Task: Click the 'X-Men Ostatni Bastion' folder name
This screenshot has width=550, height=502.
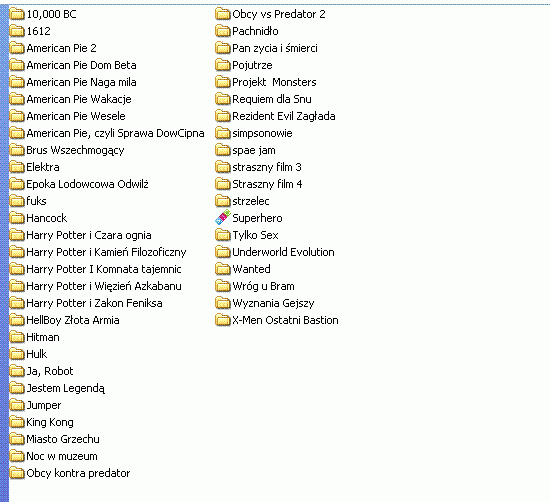Action: [x=285, y=320]
